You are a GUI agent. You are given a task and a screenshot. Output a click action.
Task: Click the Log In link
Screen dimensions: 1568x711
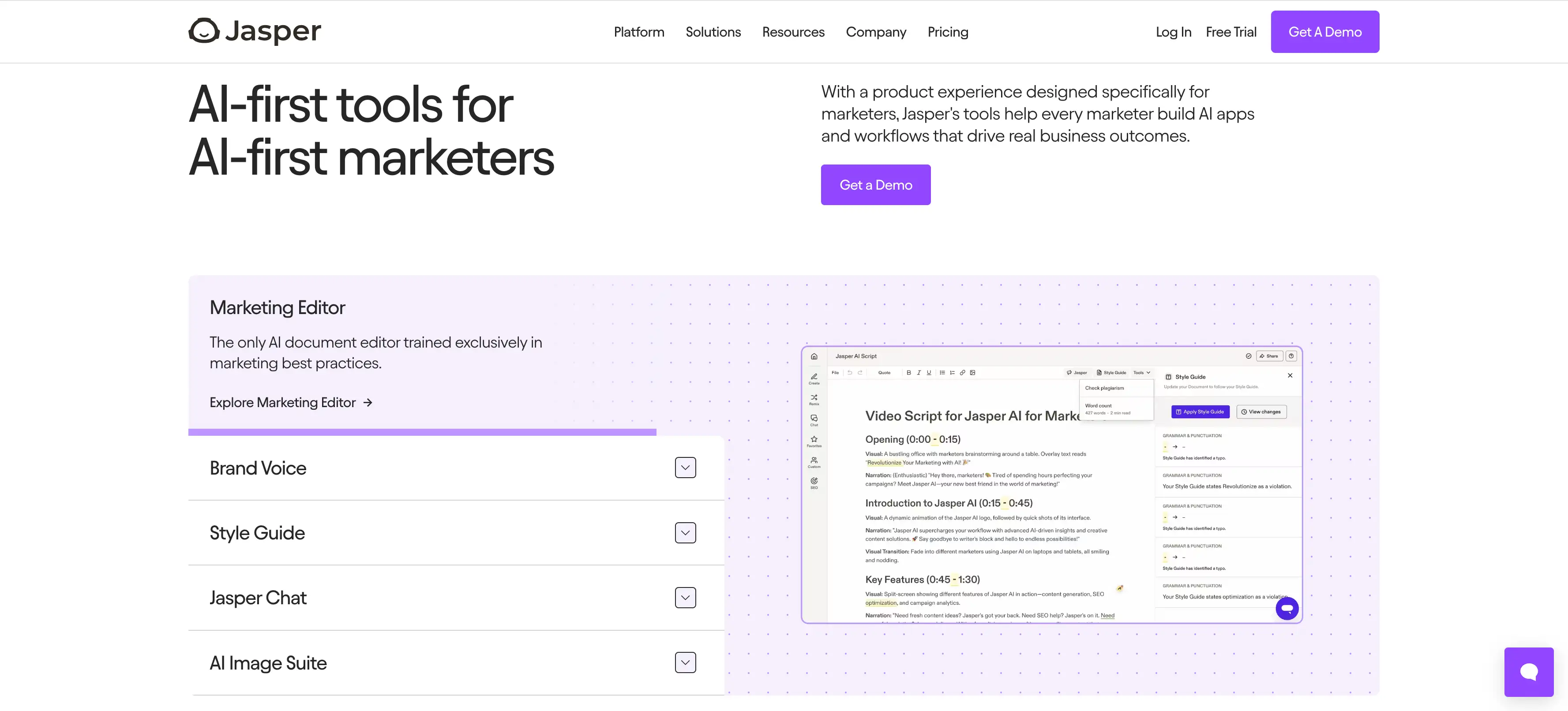[x=1173, y=32]
